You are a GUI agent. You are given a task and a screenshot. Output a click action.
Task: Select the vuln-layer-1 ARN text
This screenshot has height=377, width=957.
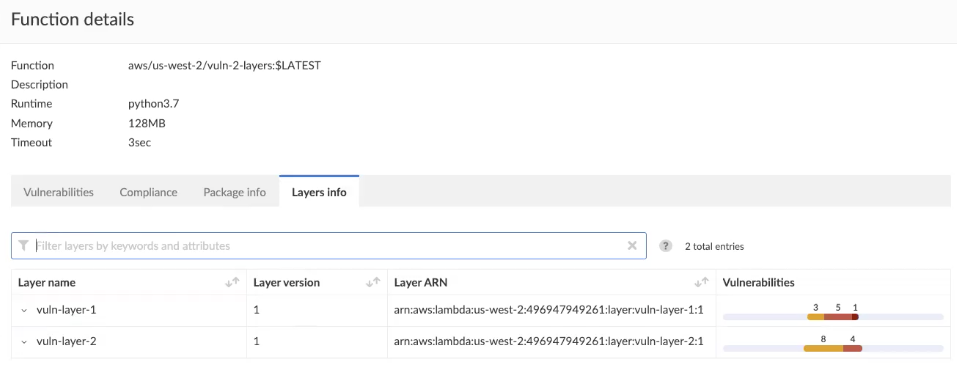point(549,310)
